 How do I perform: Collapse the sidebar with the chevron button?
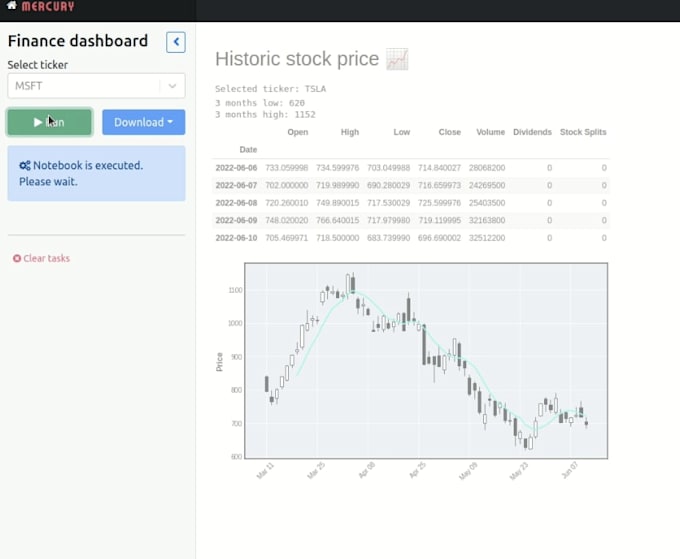click(176, 42)
